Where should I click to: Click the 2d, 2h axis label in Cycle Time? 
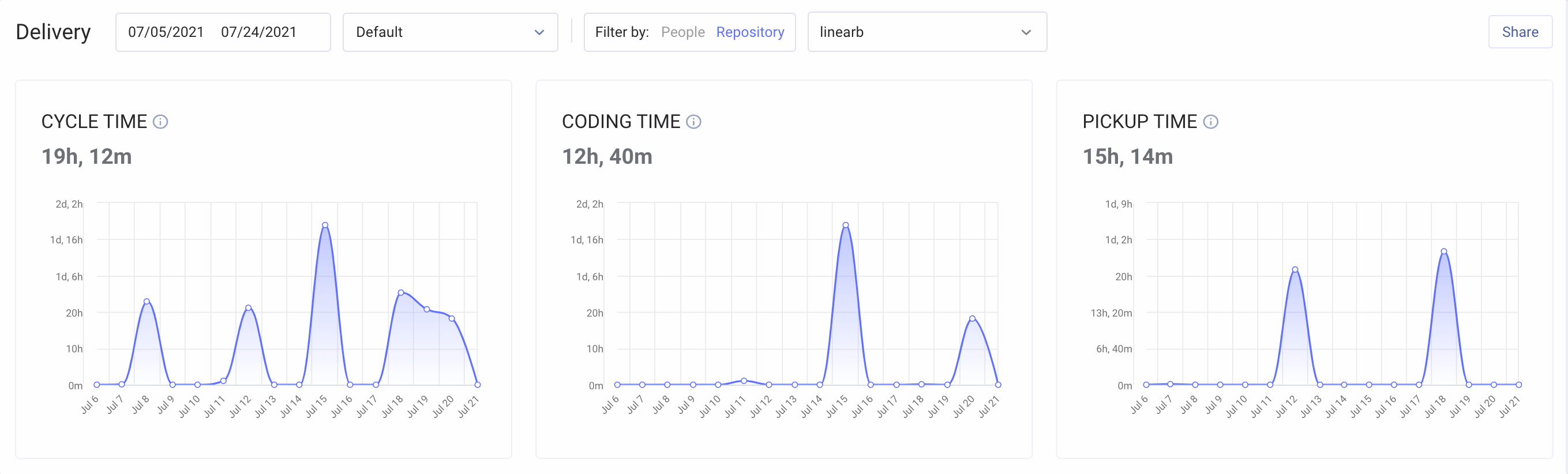coord(69,204)
